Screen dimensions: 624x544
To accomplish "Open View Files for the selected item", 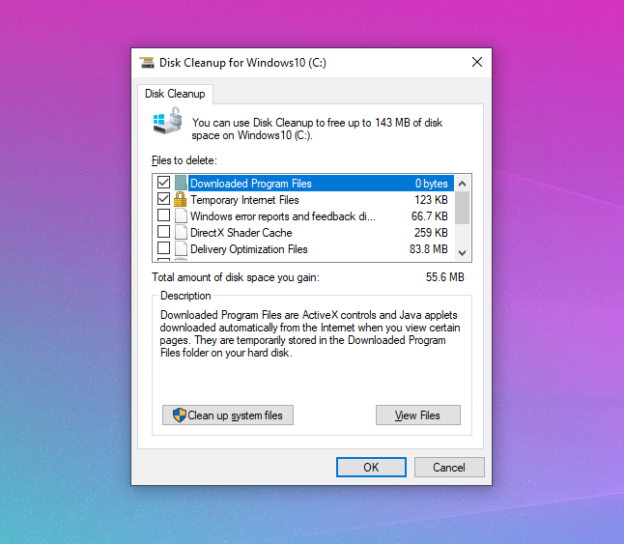I will [418, 415].
